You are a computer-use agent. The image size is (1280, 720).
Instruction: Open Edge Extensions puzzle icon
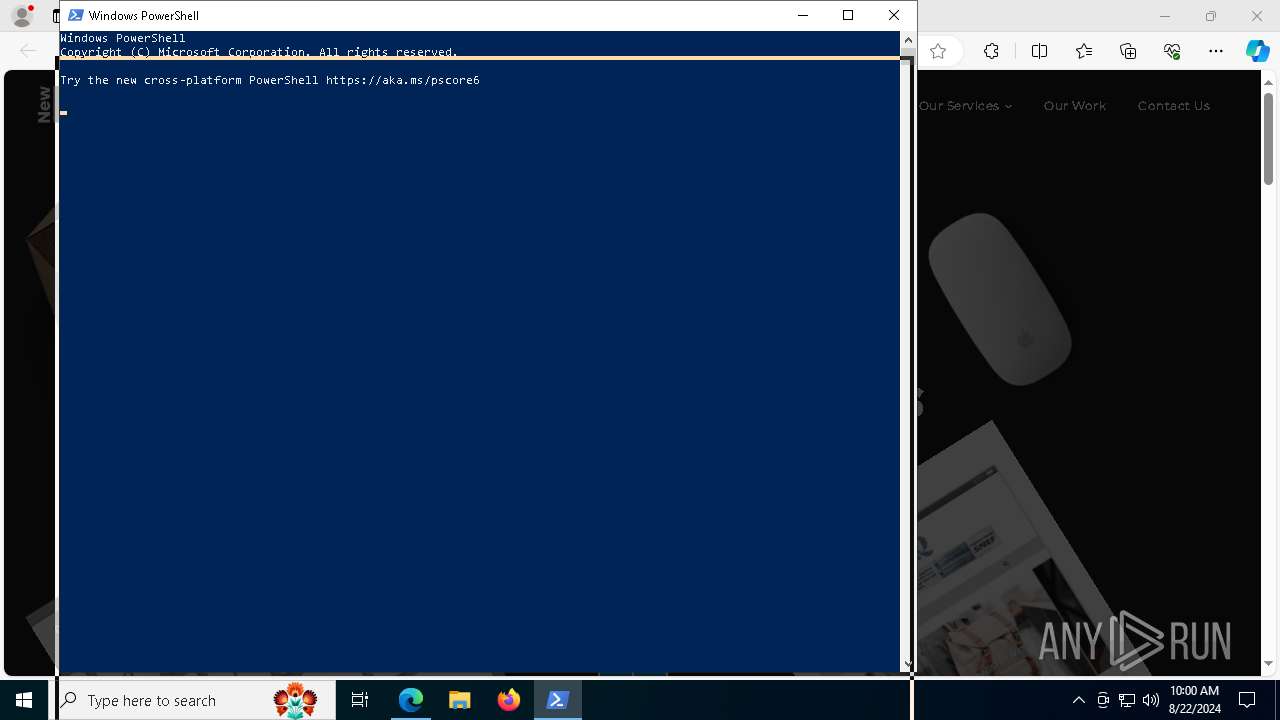[x=991, y=51]
